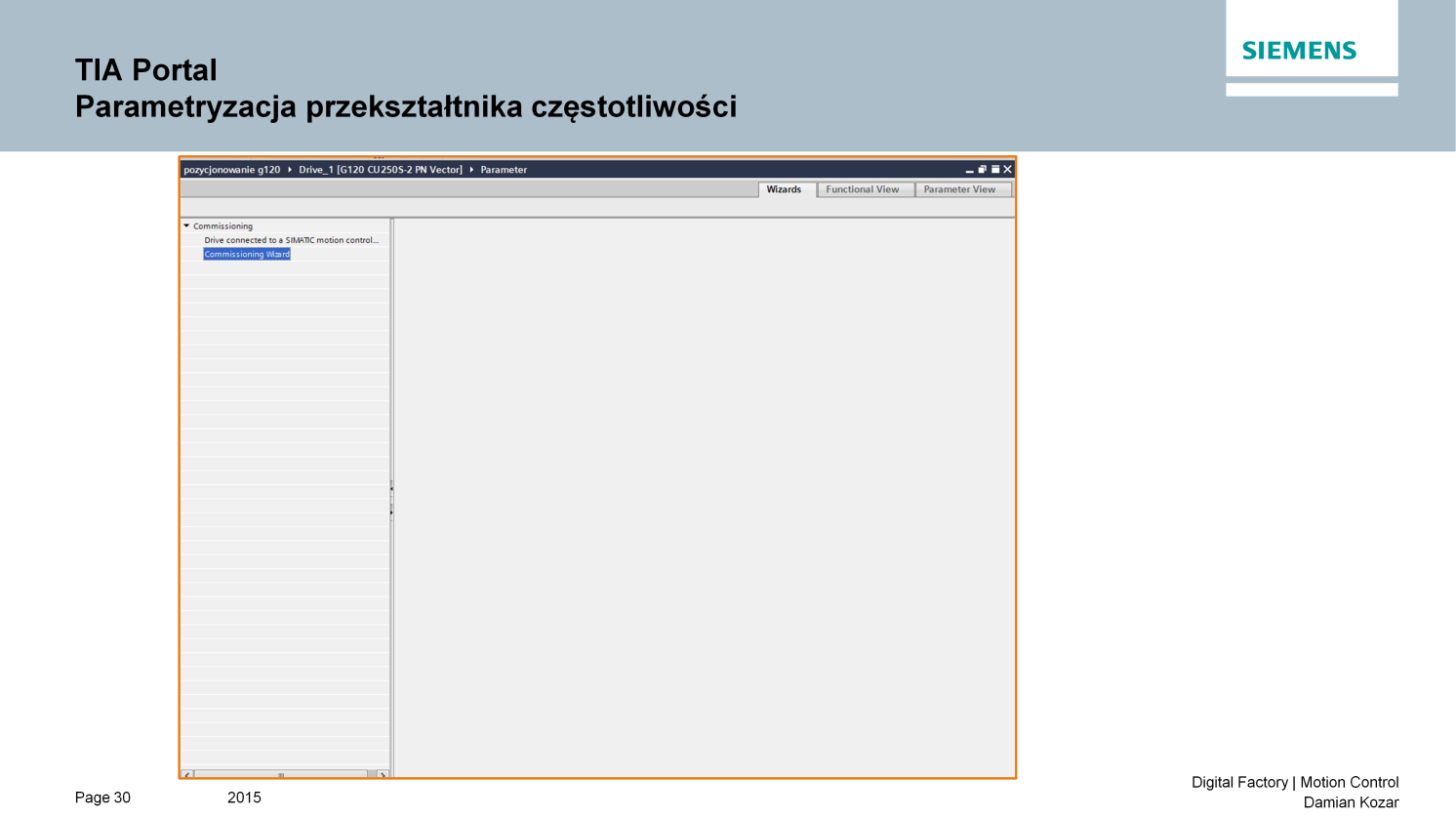Select Commissioning Wizard entry
The image size is (1456, 819).
[x=247, y=254]
